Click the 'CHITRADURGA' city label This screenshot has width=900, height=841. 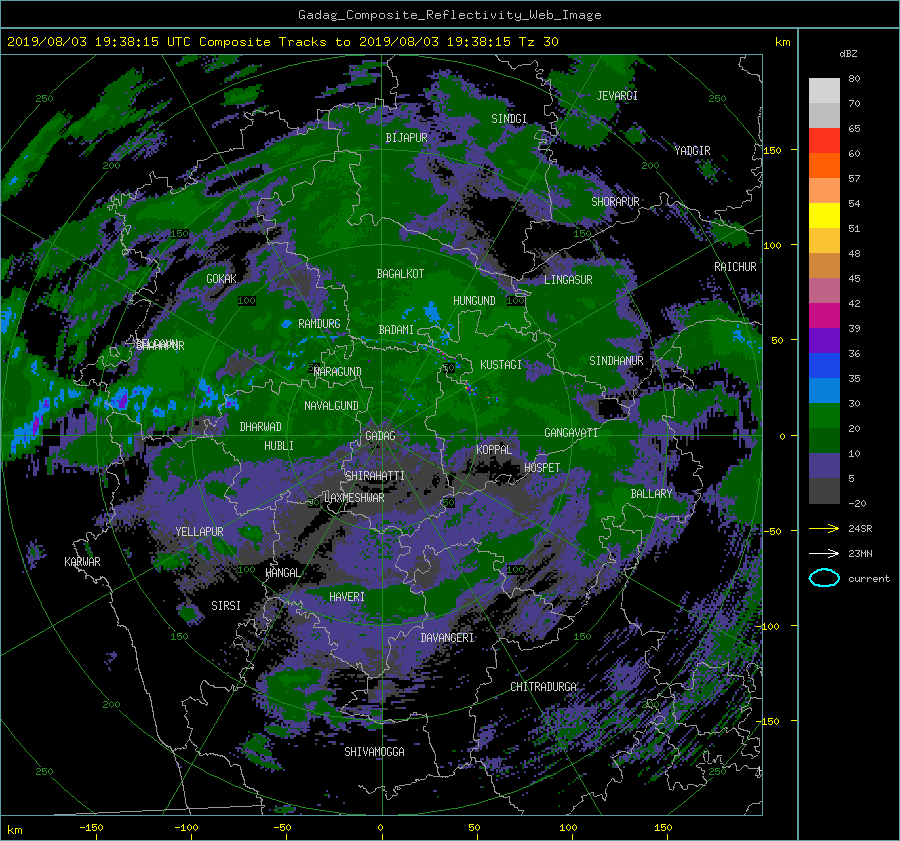coord(544,686)
